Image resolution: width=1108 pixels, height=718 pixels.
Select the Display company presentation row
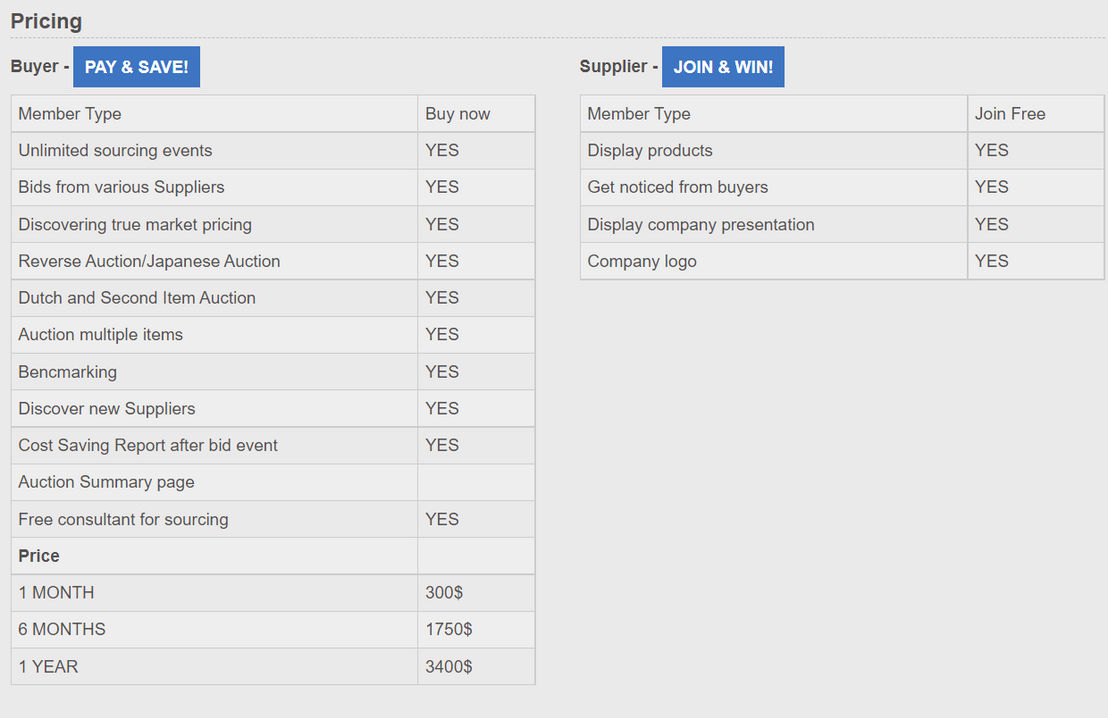coord(842,225)
